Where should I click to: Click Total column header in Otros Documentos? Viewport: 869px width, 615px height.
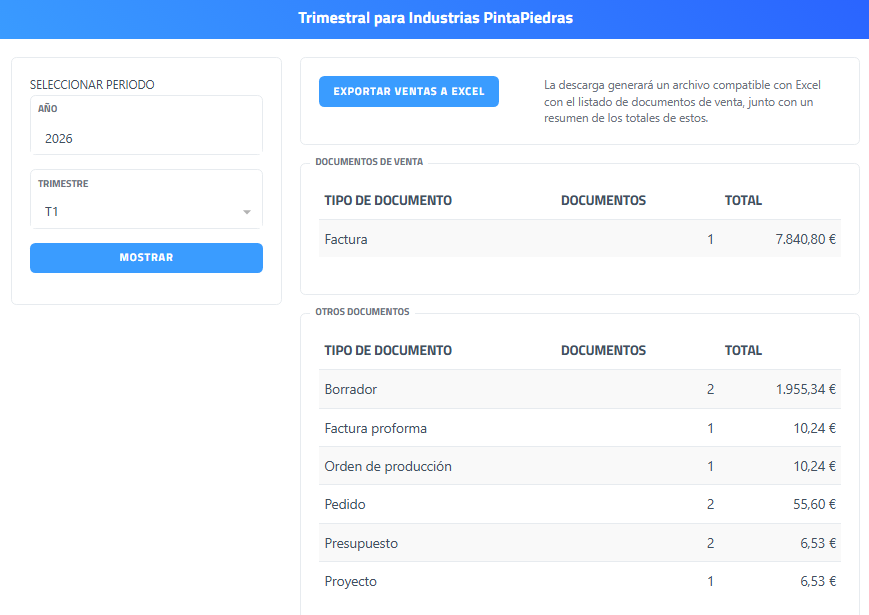pos(743,350)
